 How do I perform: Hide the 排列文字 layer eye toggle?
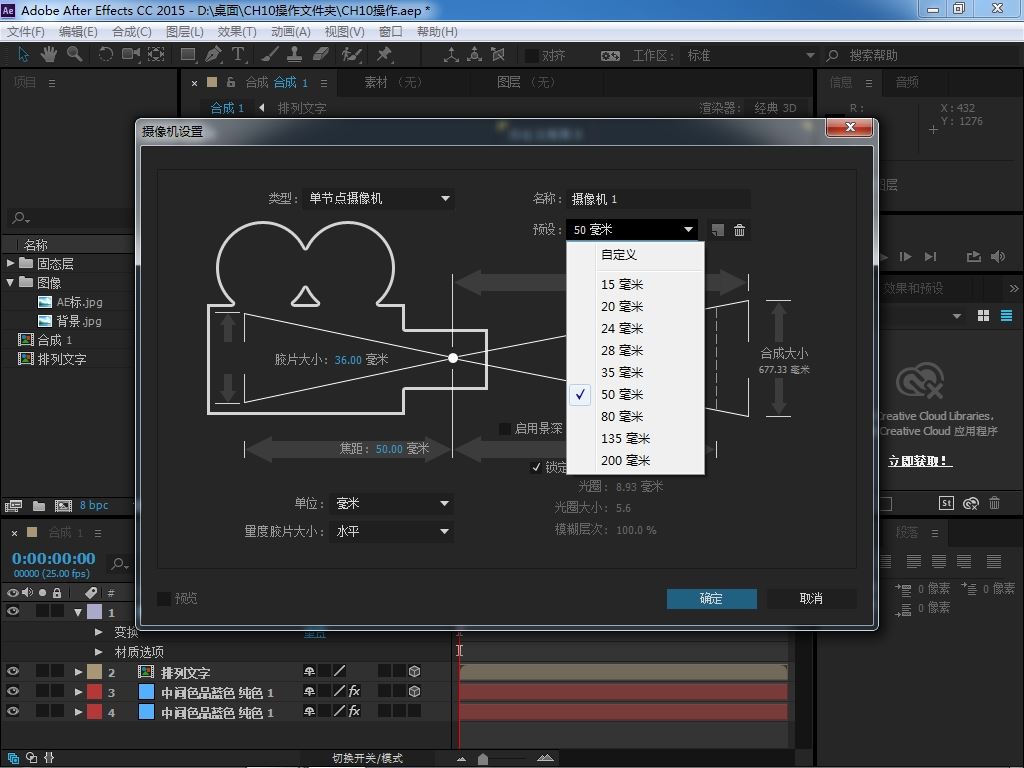click(12, 671)
